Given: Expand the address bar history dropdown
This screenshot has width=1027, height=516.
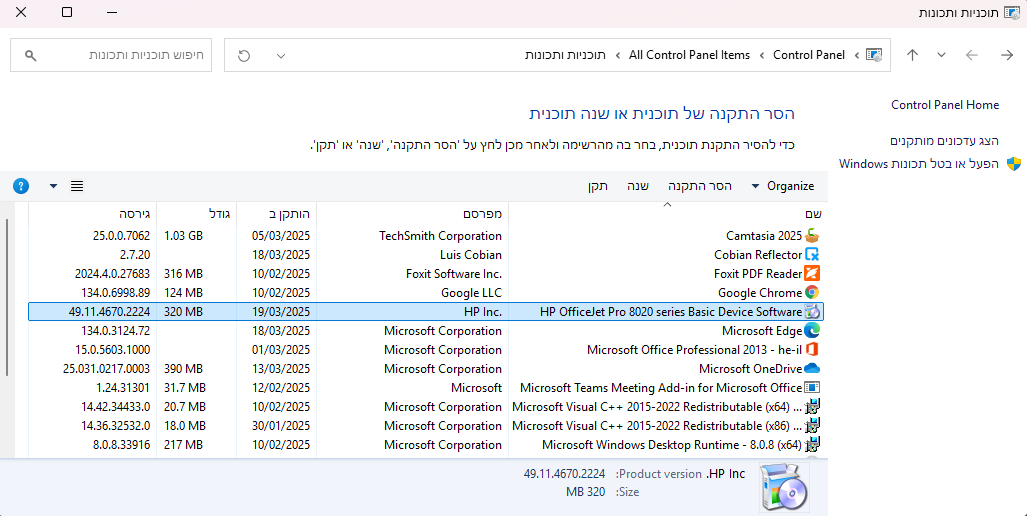Looking at the screenshot, I should click(281, 56).
